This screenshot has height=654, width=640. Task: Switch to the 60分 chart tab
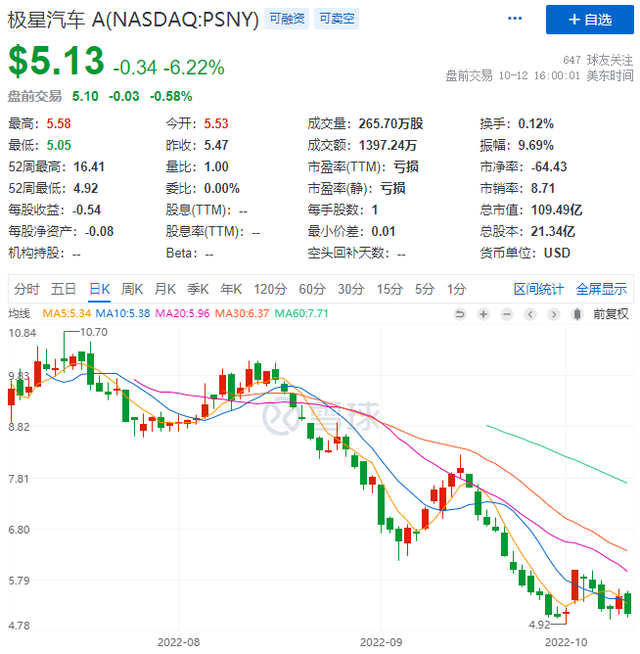coord(312,289)
